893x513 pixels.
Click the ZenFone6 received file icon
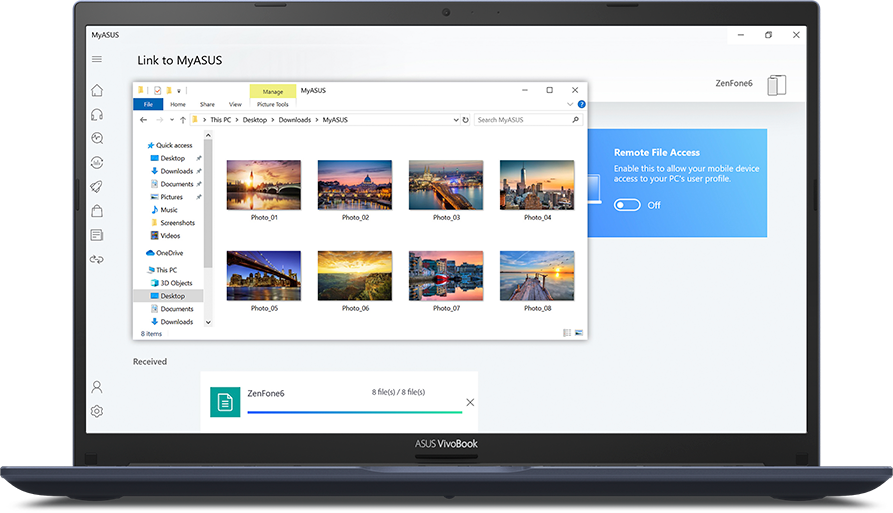point(225,402)
